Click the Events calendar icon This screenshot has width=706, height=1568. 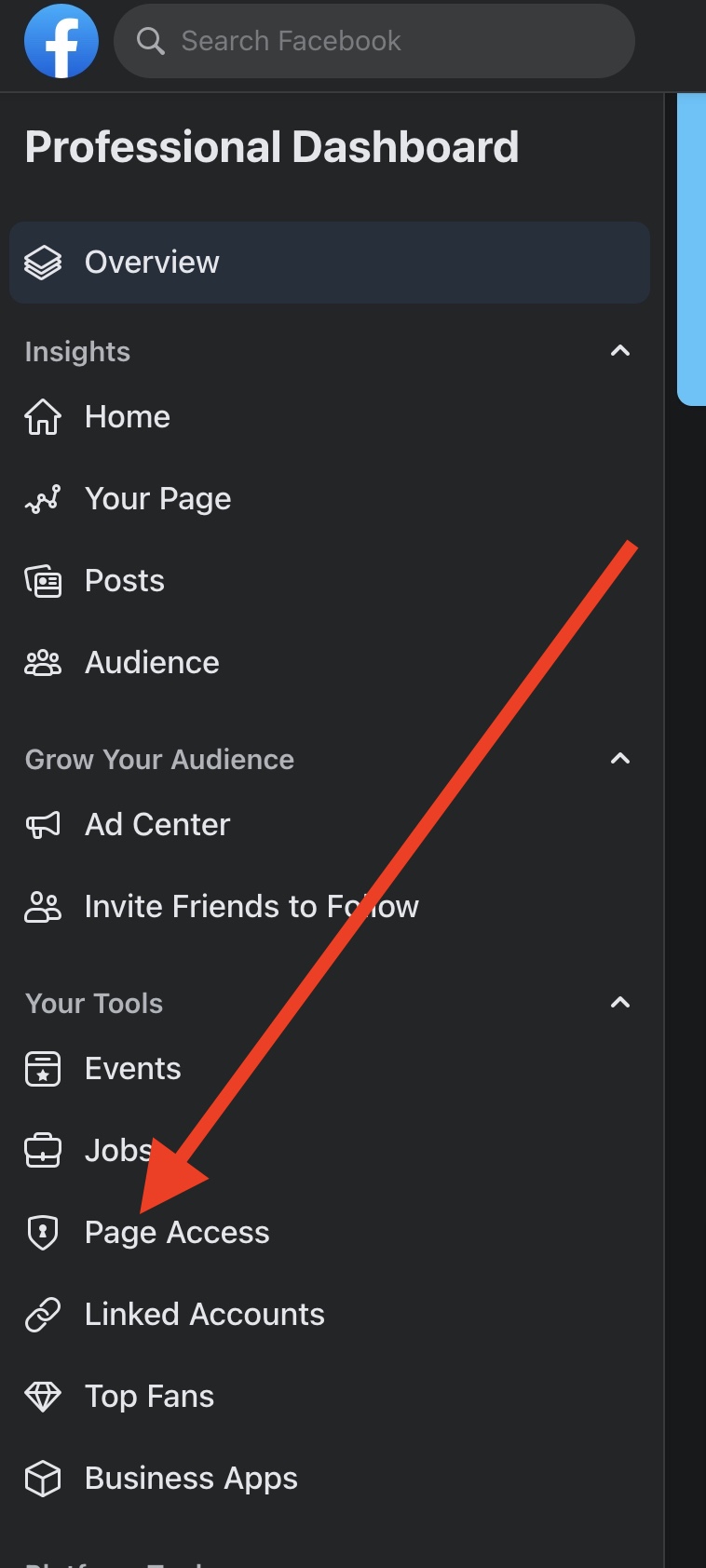(x=43, y=1069)
